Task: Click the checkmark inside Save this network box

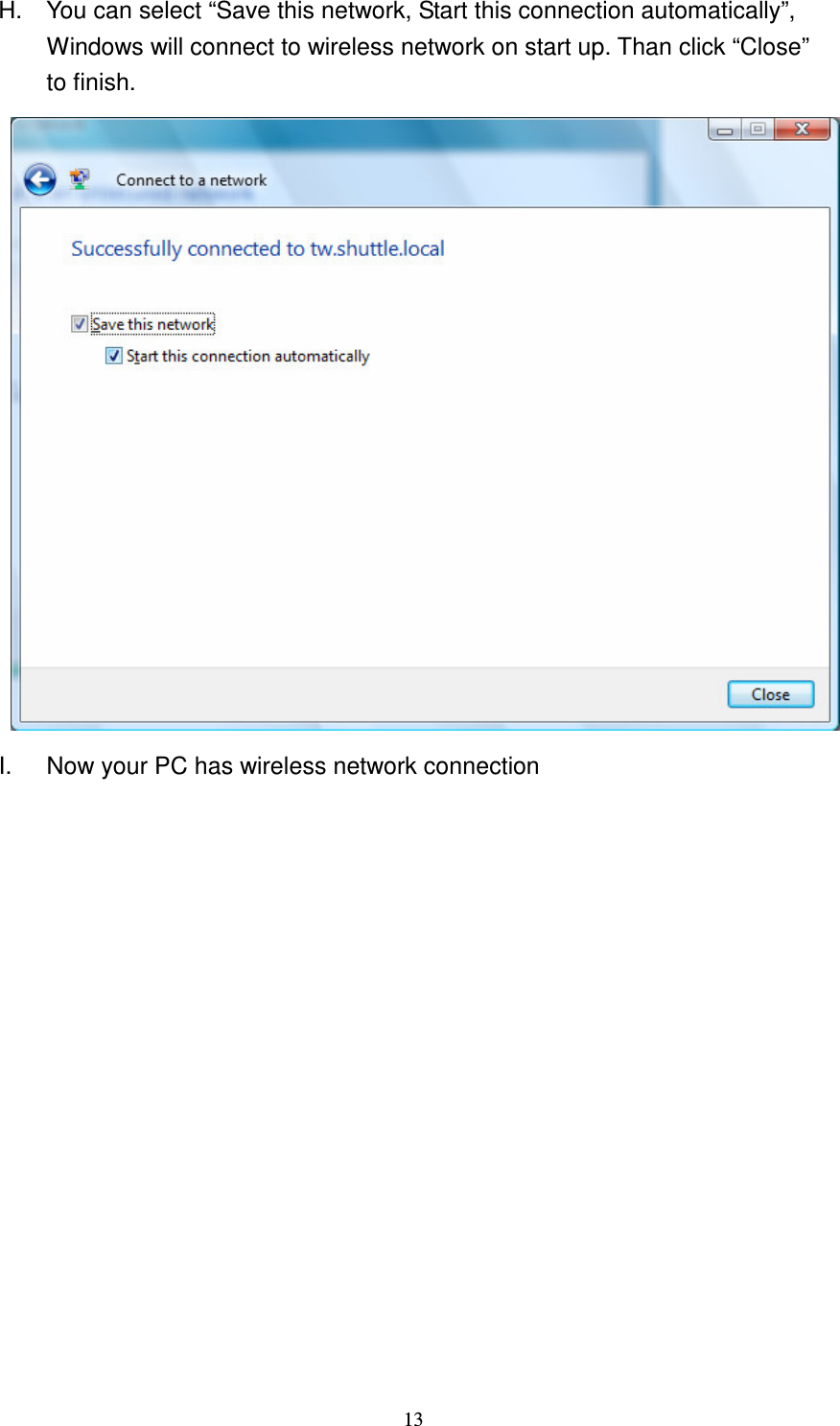Action: (79, 324)
